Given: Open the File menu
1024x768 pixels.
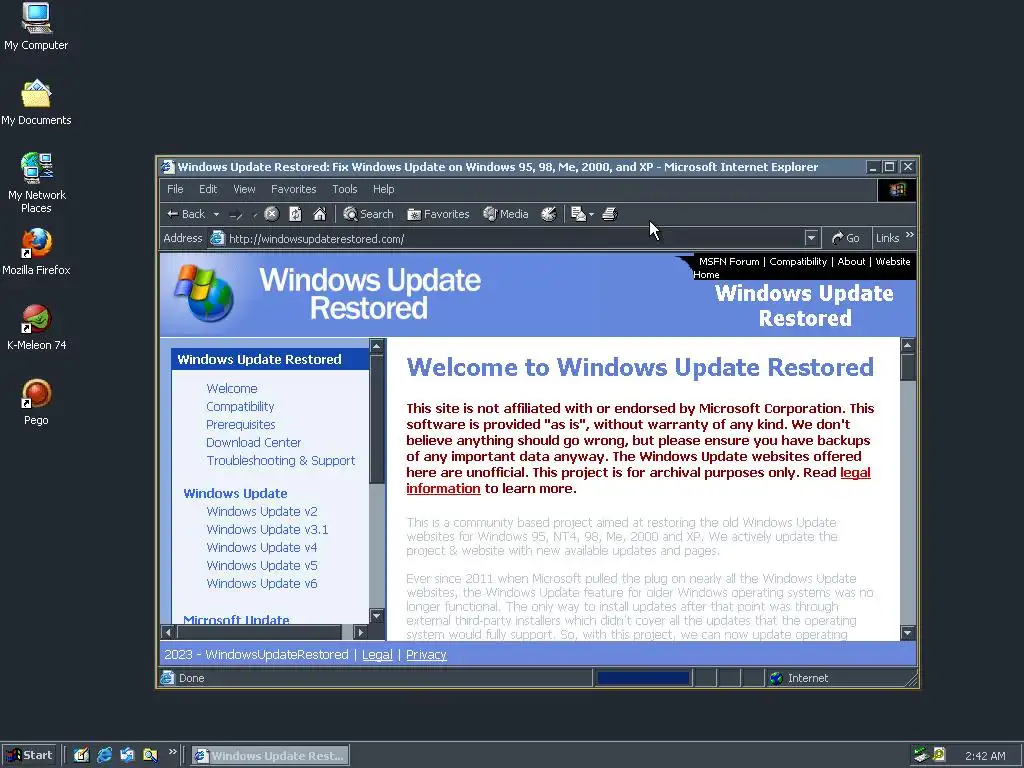Looking at the screenshot, I should tap(175, 189).
